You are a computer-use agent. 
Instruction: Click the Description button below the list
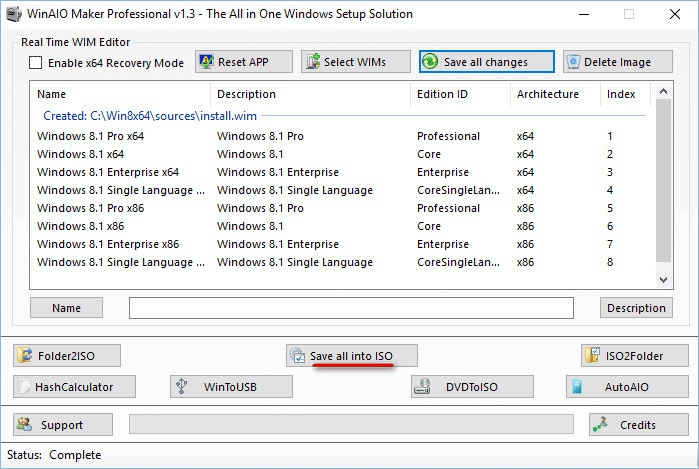point(636,308)
